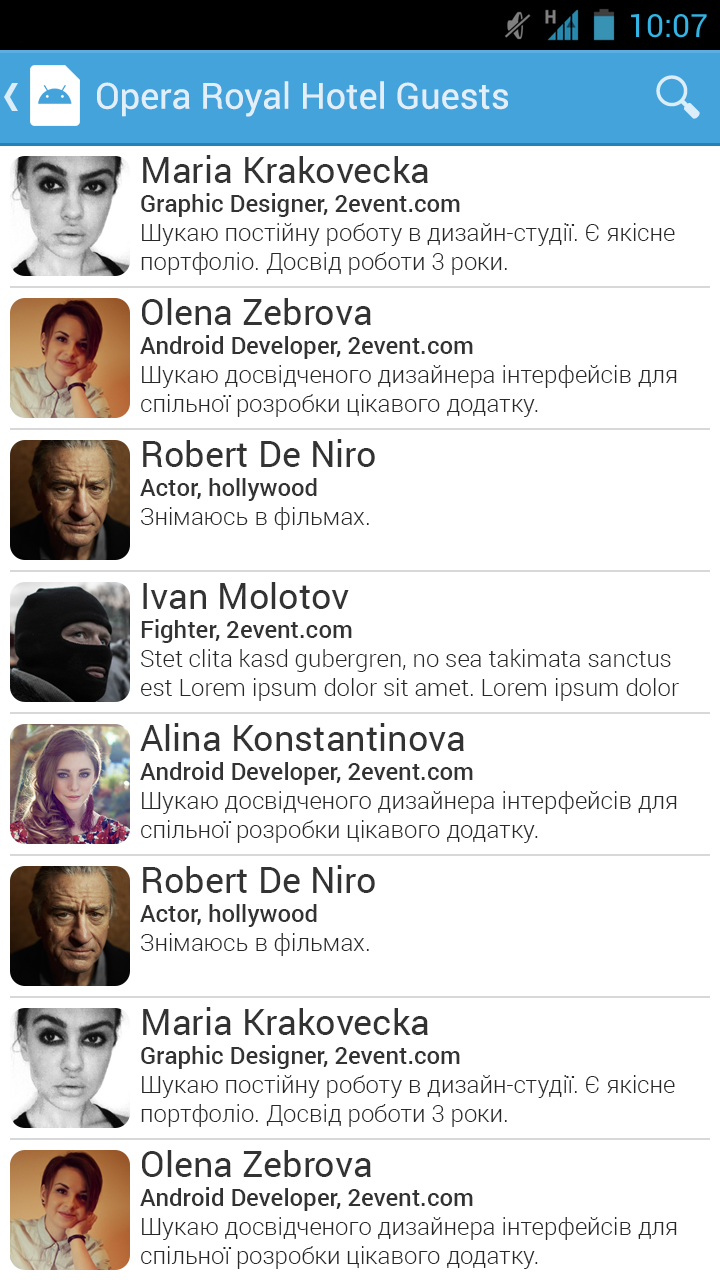Tap the 10:07 clock in status bar
The image size is (720, 1280).
[x=667, y=25]
